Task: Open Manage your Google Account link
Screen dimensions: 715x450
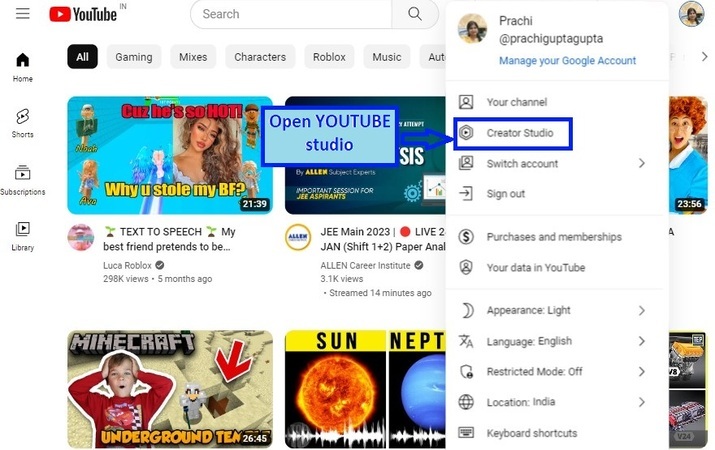Action: pos(567,61)
